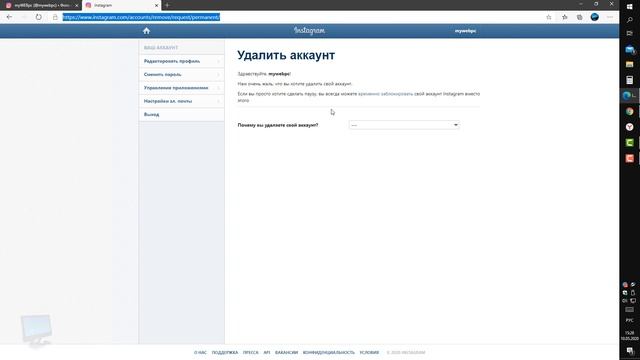Open Task View in taskbar

[x=630, y=33]
